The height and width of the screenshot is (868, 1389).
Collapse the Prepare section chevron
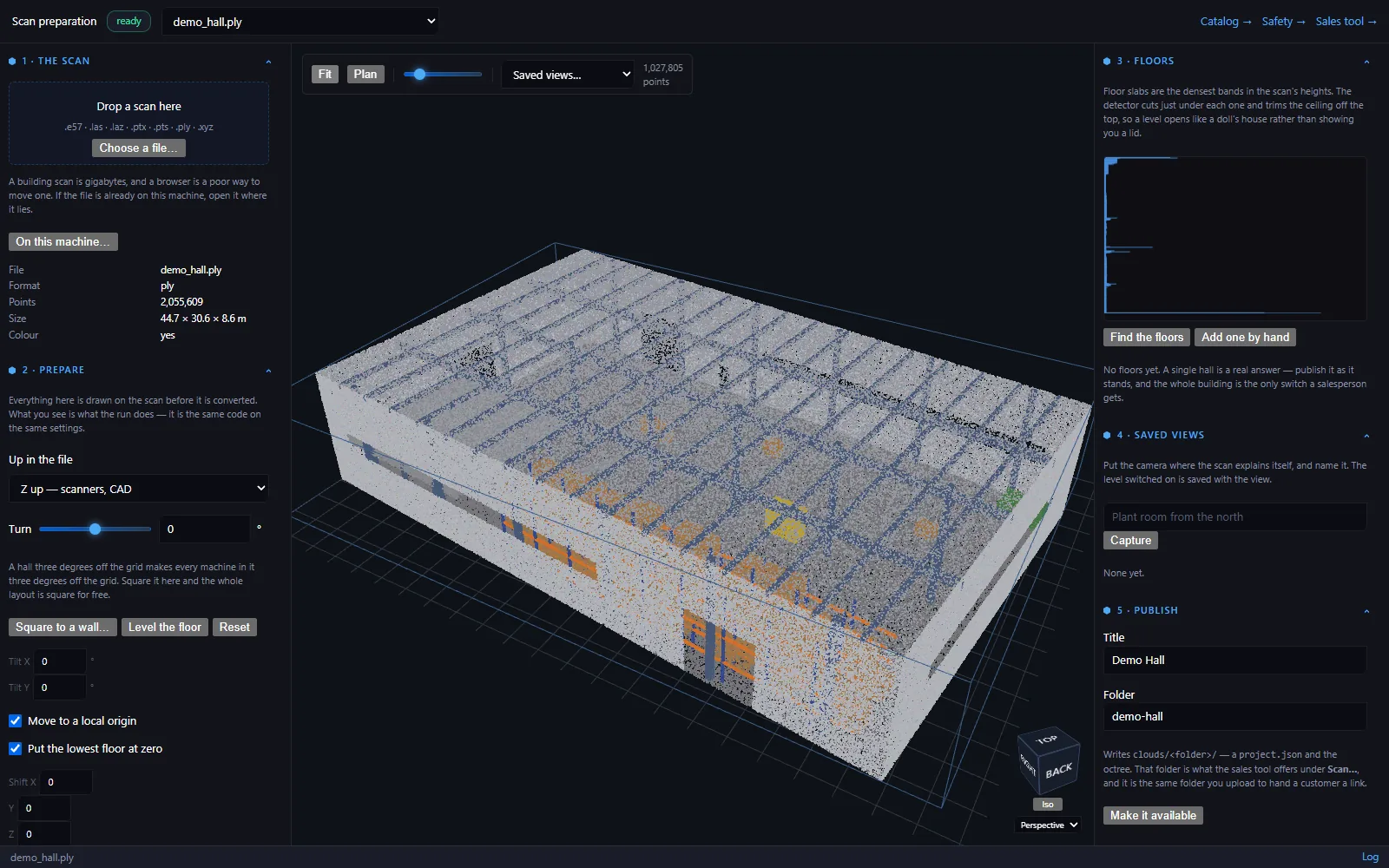tap(268, 371)
